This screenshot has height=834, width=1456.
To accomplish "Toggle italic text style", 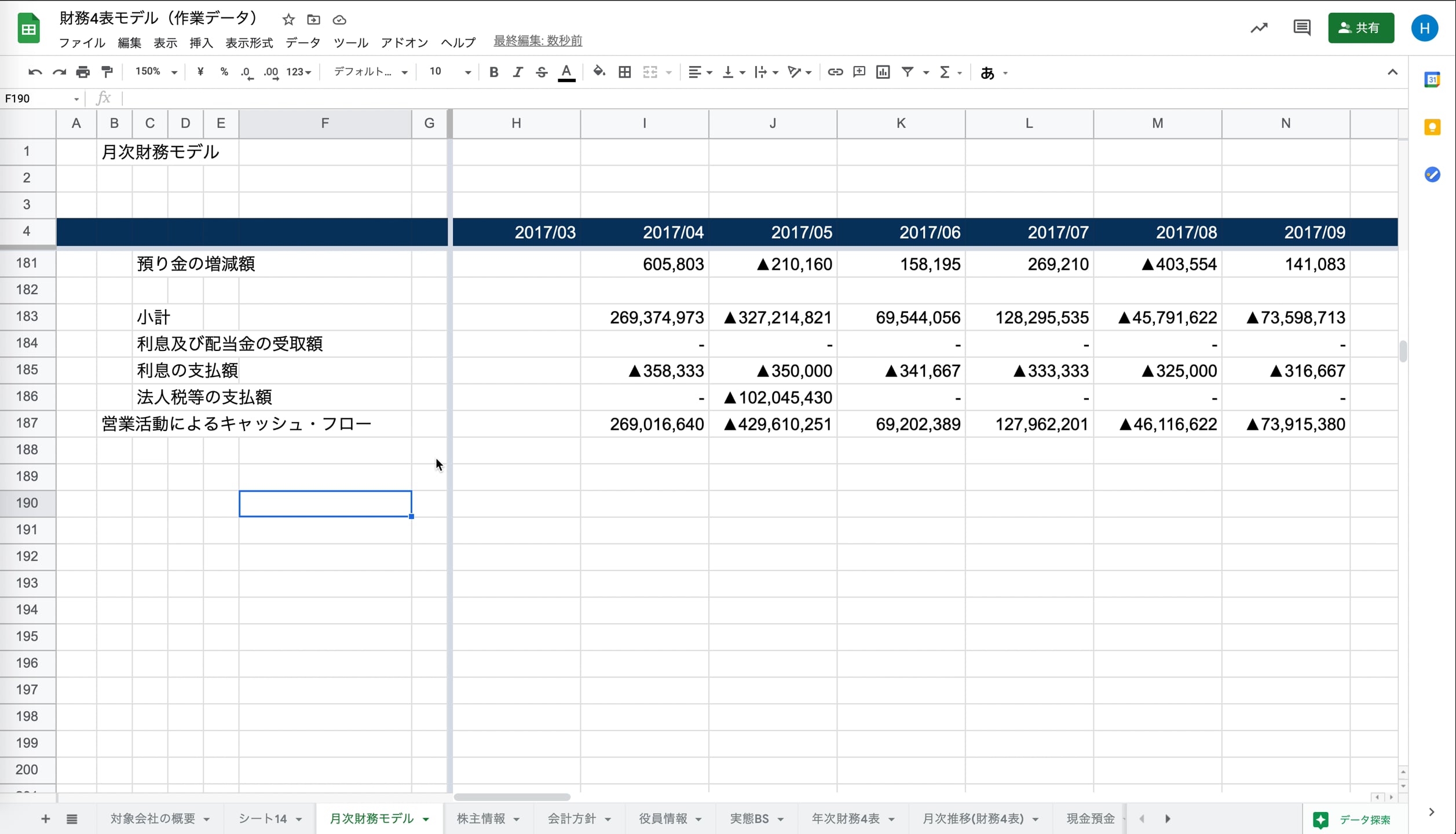I will (517, 72).
